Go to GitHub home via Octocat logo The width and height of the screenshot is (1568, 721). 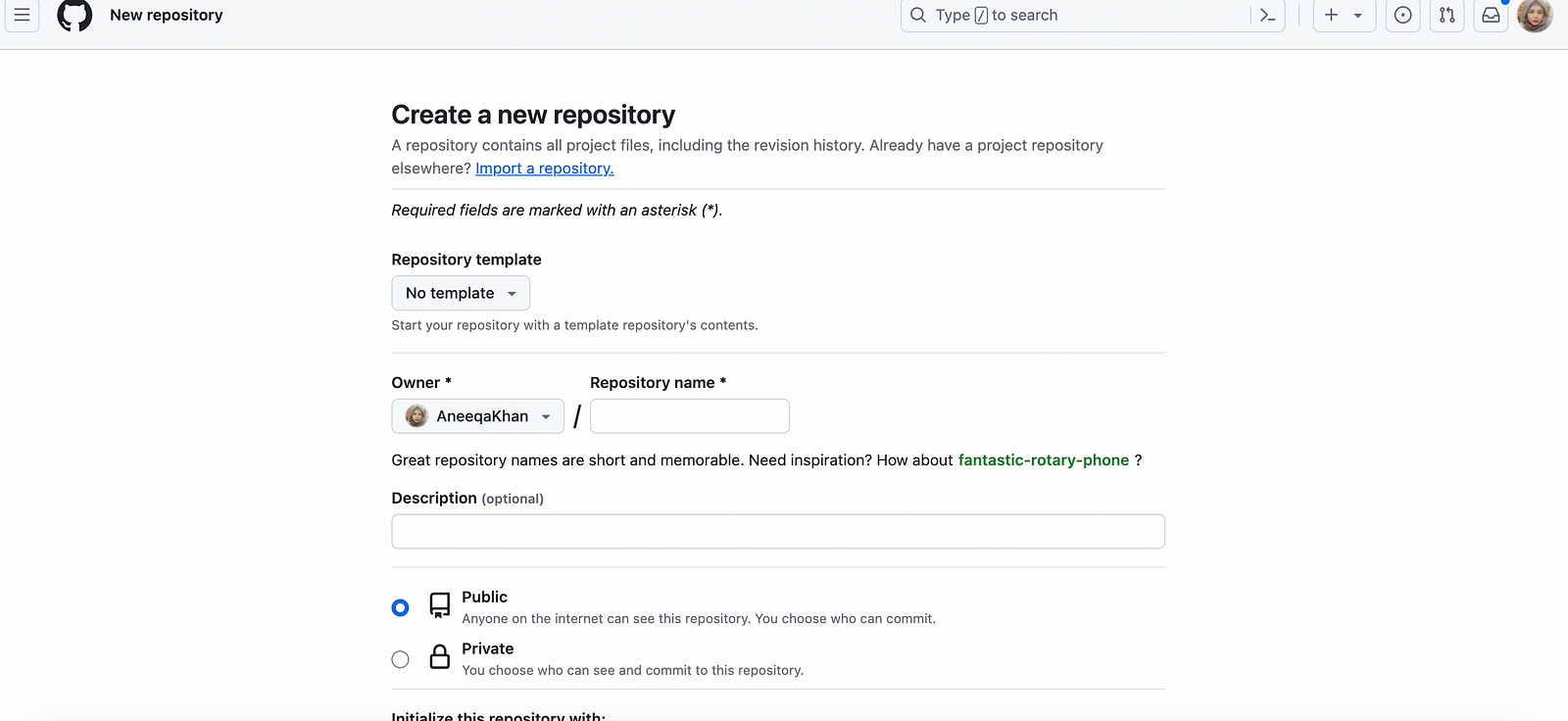click(74, 15)
